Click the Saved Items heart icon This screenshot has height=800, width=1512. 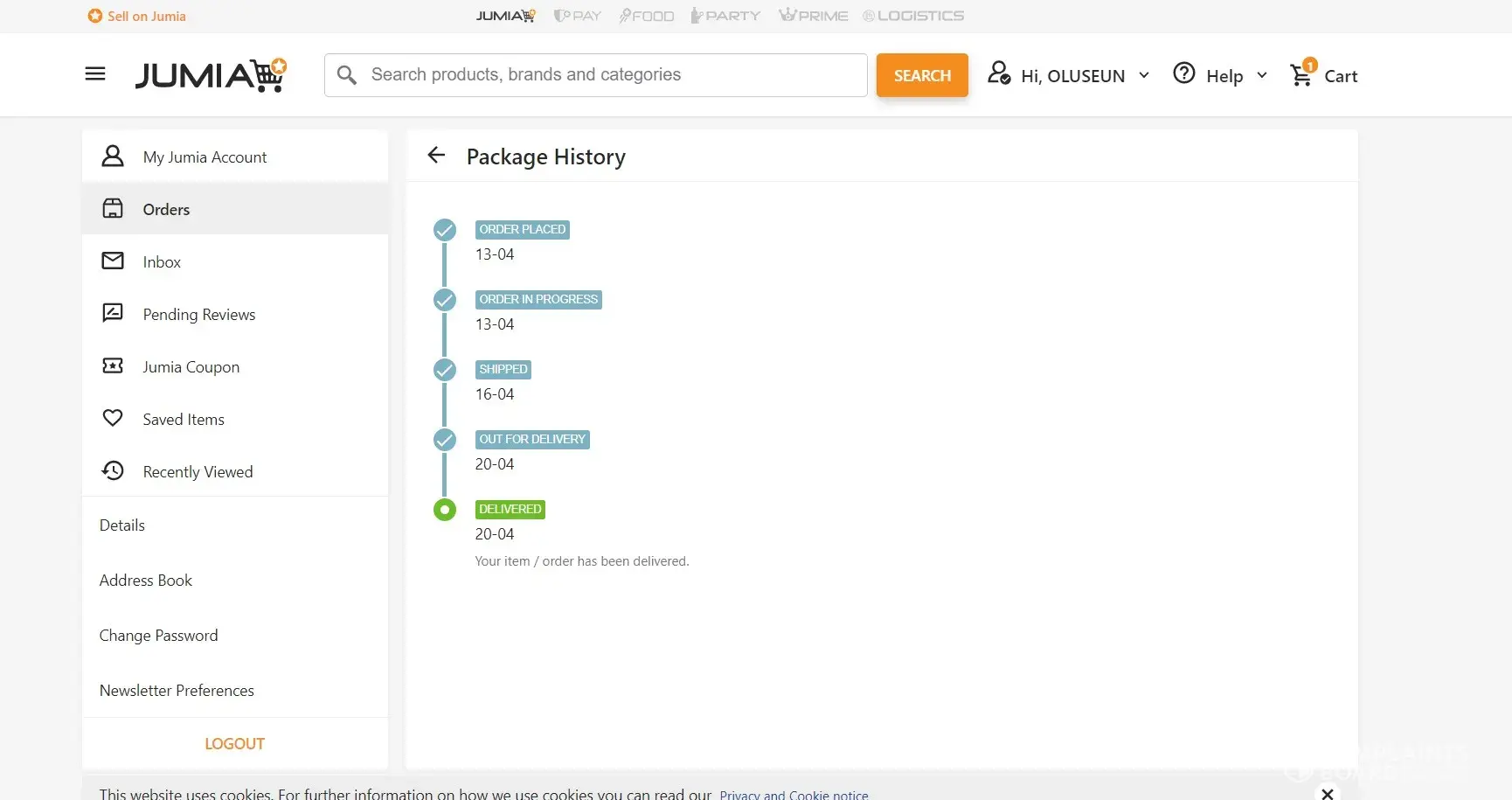[x=113, y=419]
